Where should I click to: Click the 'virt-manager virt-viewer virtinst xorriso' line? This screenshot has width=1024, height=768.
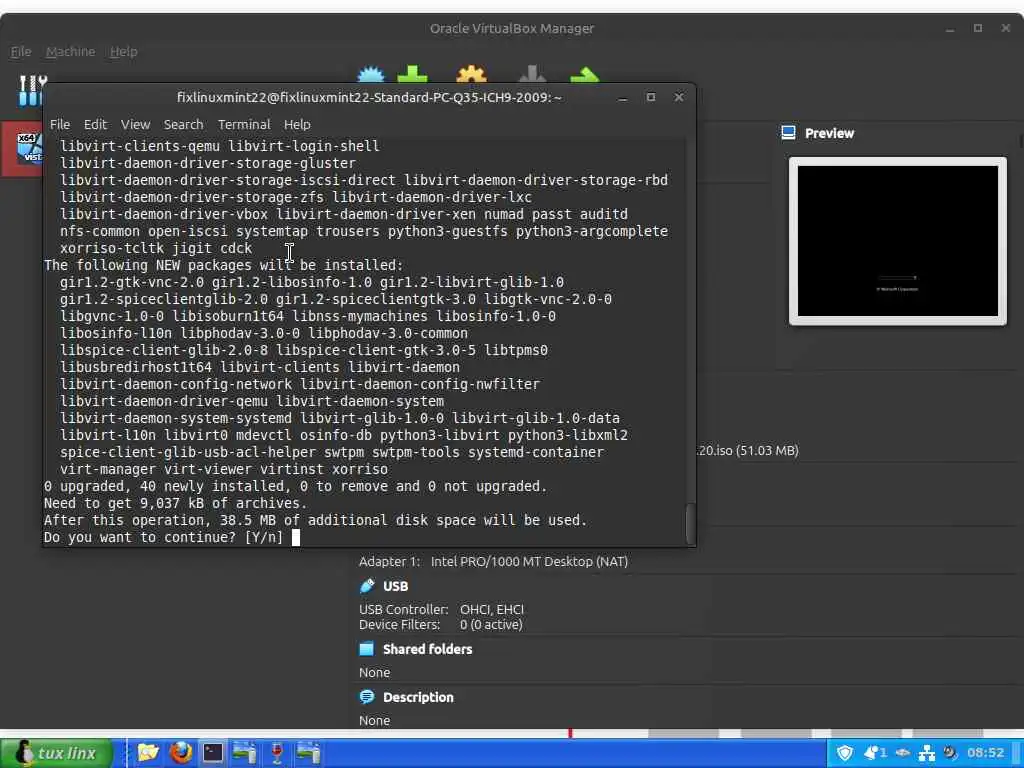(x=223, y=470)
